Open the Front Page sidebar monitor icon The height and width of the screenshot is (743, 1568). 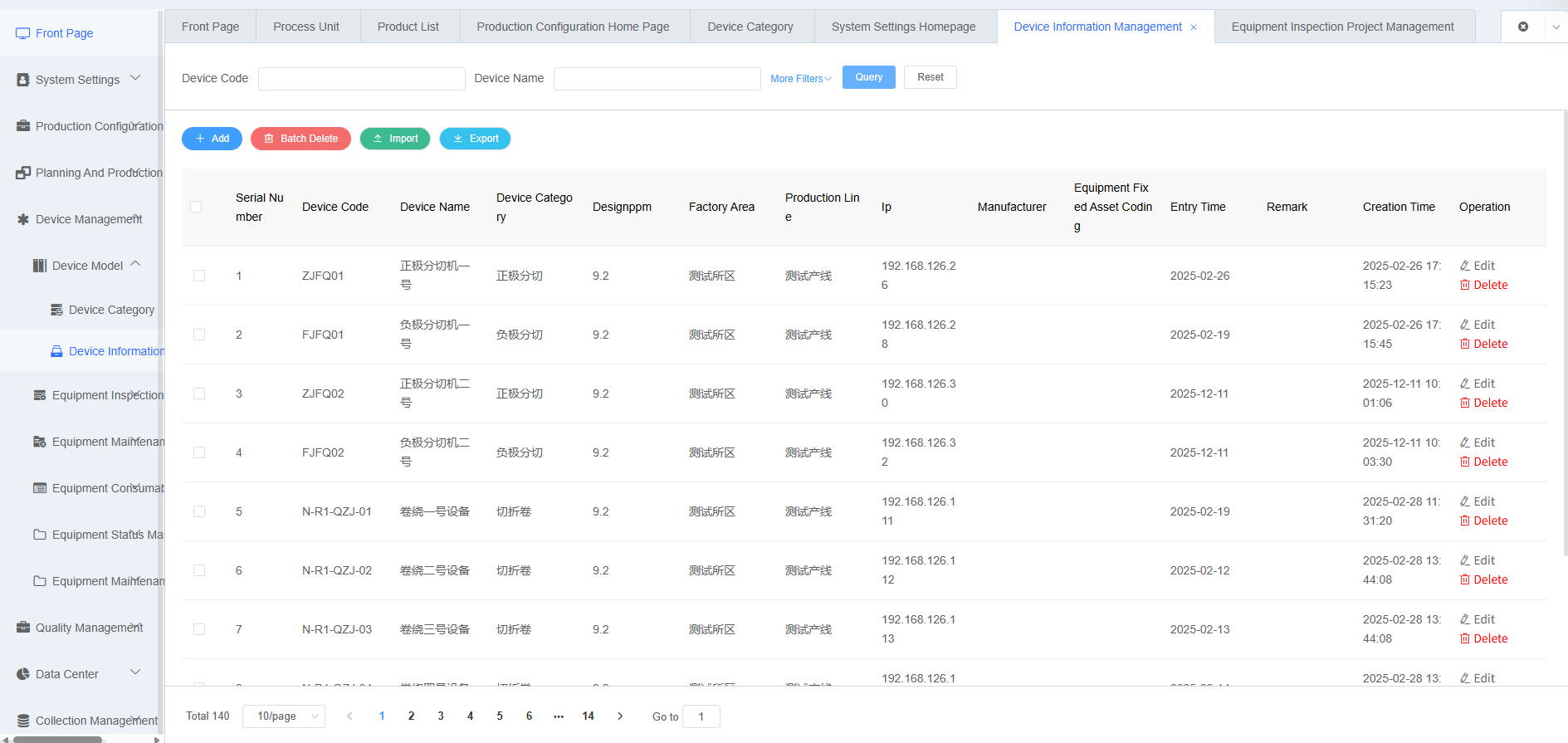point(22,33)
